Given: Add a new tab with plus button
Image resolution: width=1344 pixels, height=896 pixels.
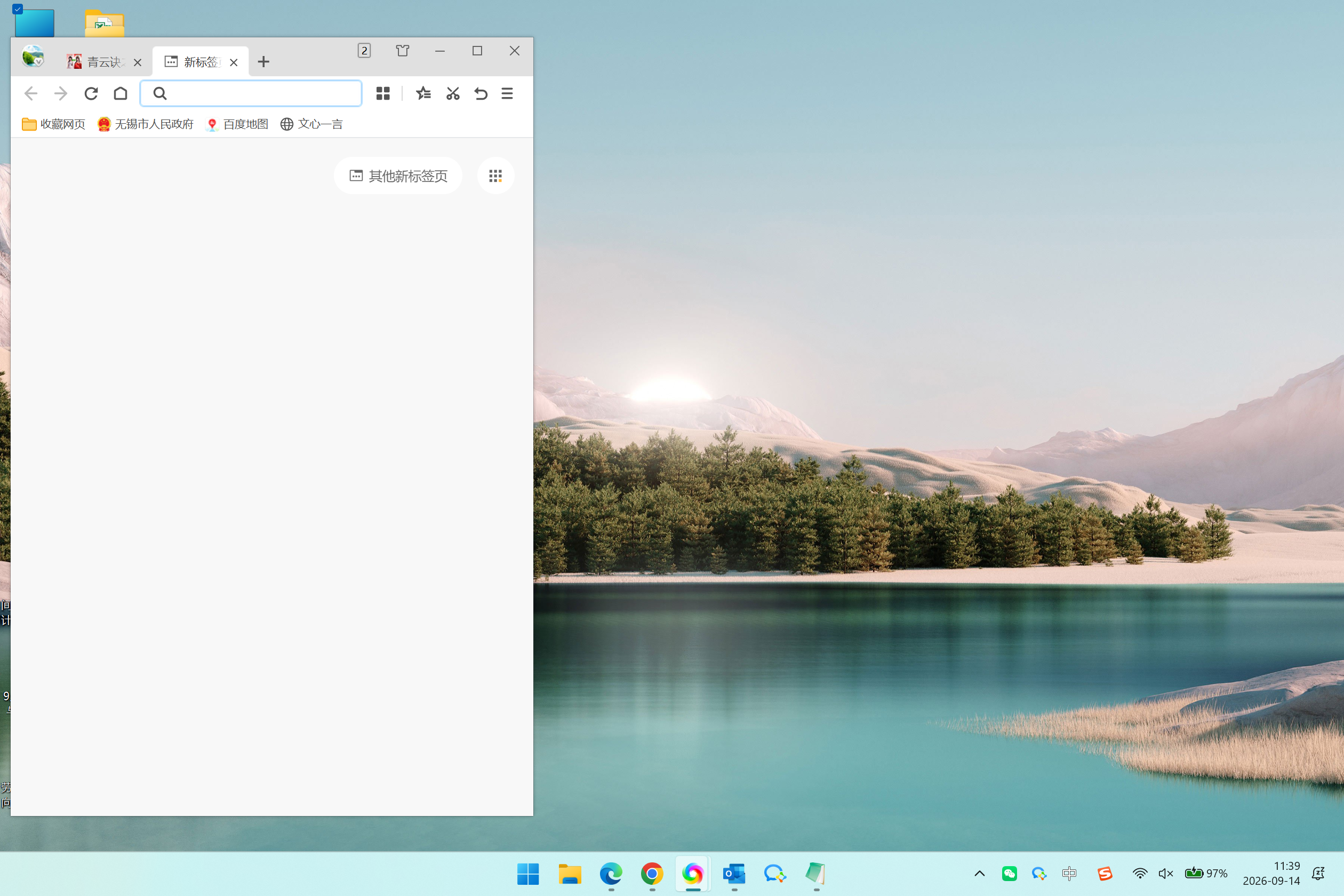Looking at the screenshot, I should click(x=263, y=62).
